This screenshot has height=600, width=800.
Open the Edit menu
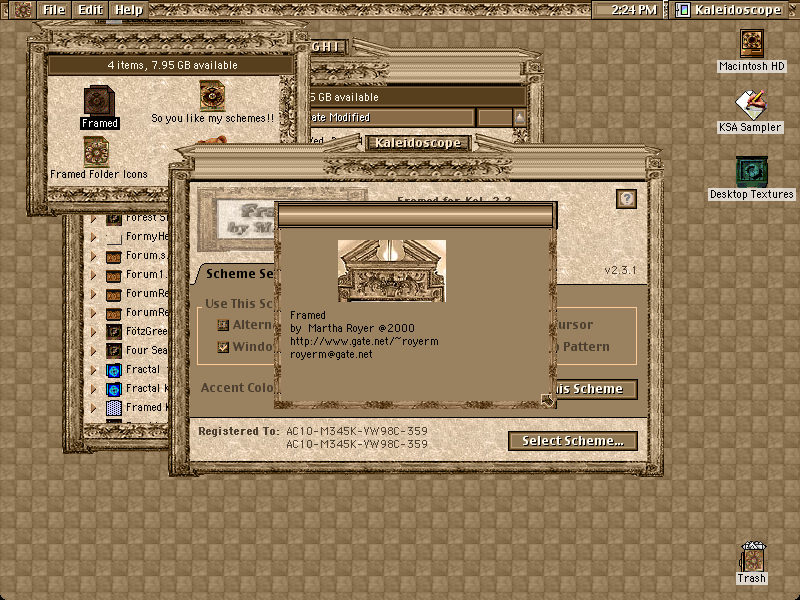point(90,10)
